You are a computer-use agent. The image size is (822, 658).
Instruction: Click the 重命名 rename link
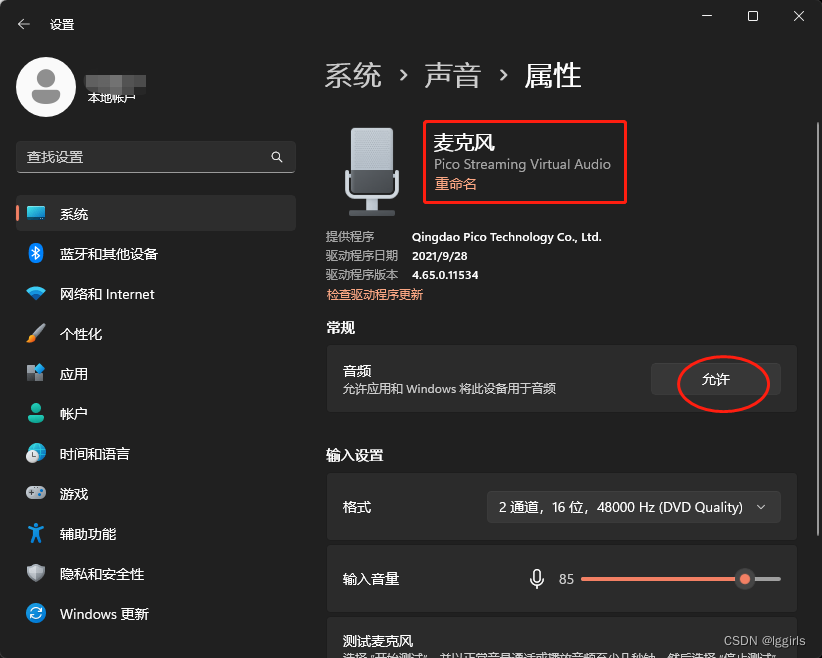click(x=455, y=184)
